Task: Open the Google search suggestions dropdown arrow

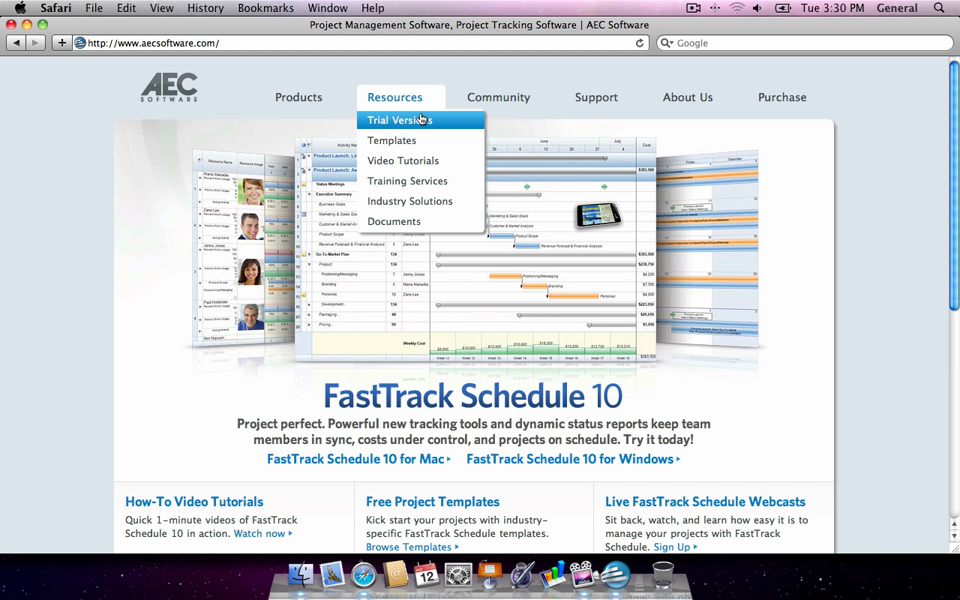Action: click(666, 43)
